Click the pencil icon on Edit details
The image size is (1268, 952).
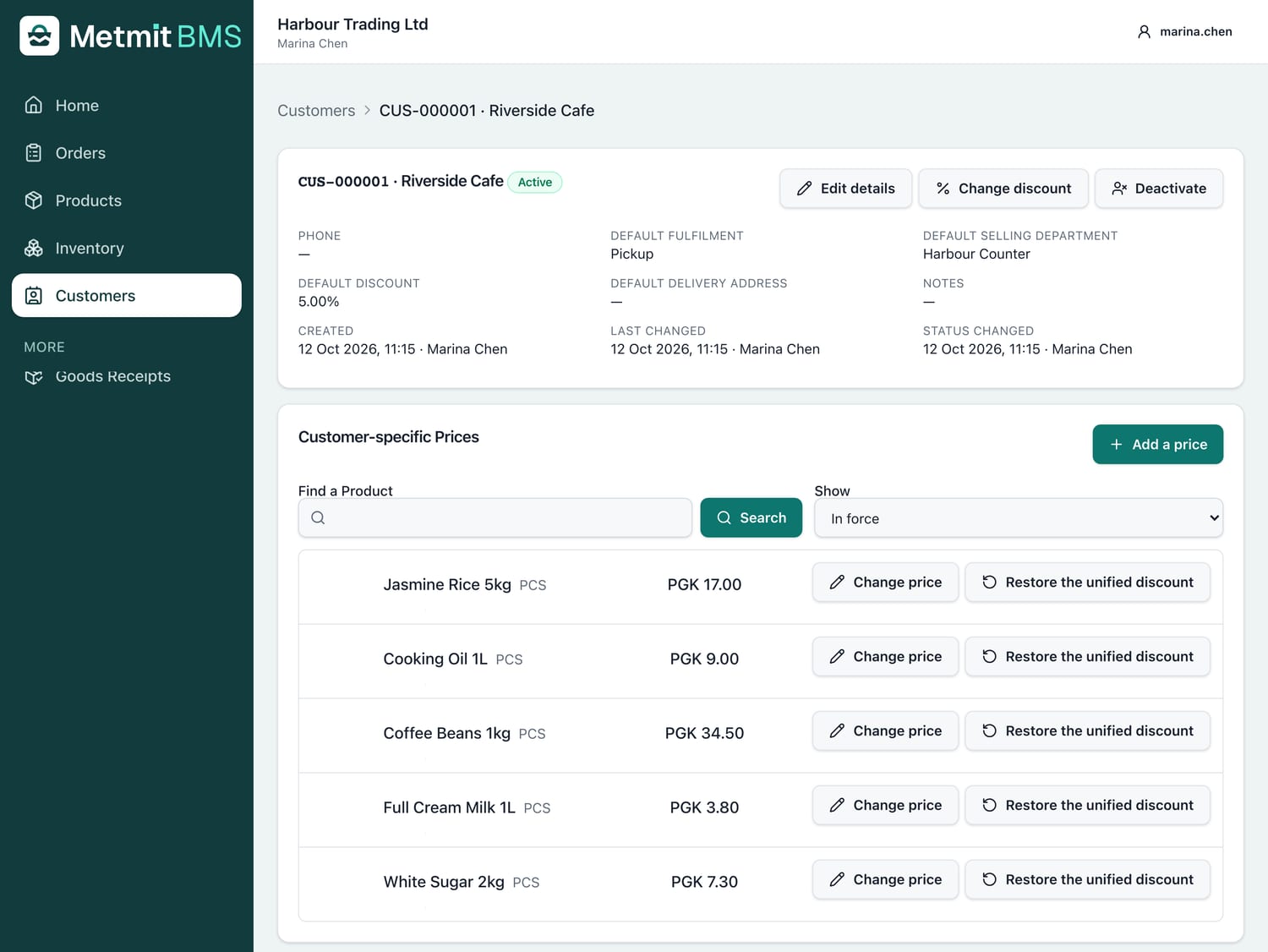[804, 189]
